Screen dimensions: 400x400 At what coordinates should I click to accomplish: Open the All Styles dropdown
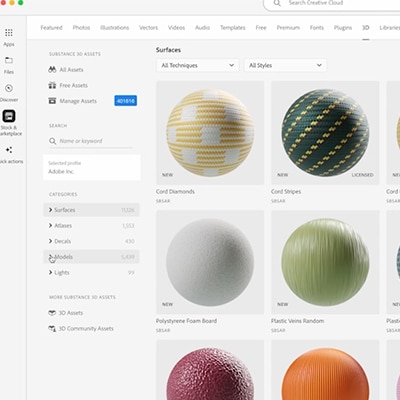(285, 65)
